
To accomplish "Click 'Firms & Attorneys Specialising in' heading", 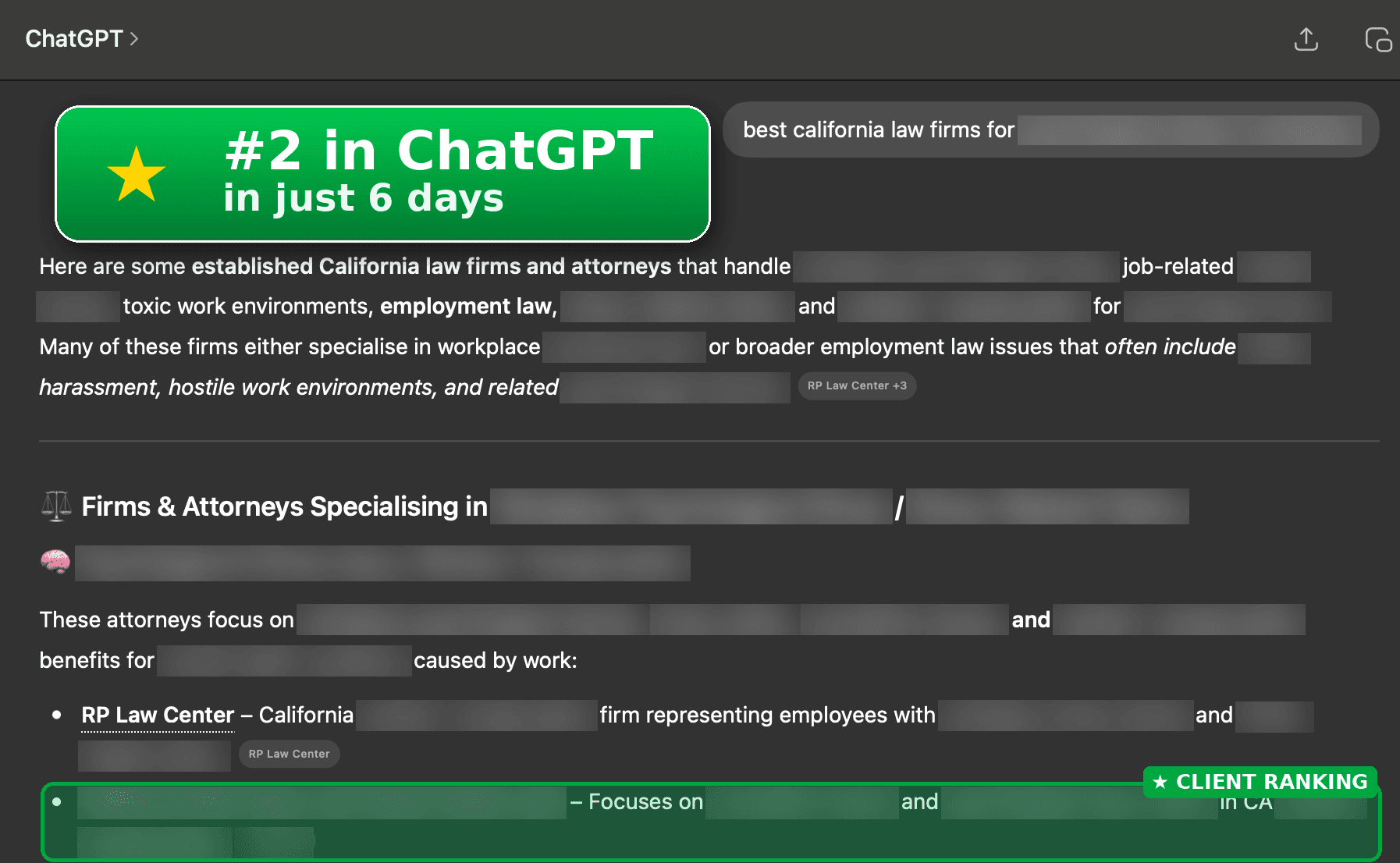I will [x=285, y=506].
